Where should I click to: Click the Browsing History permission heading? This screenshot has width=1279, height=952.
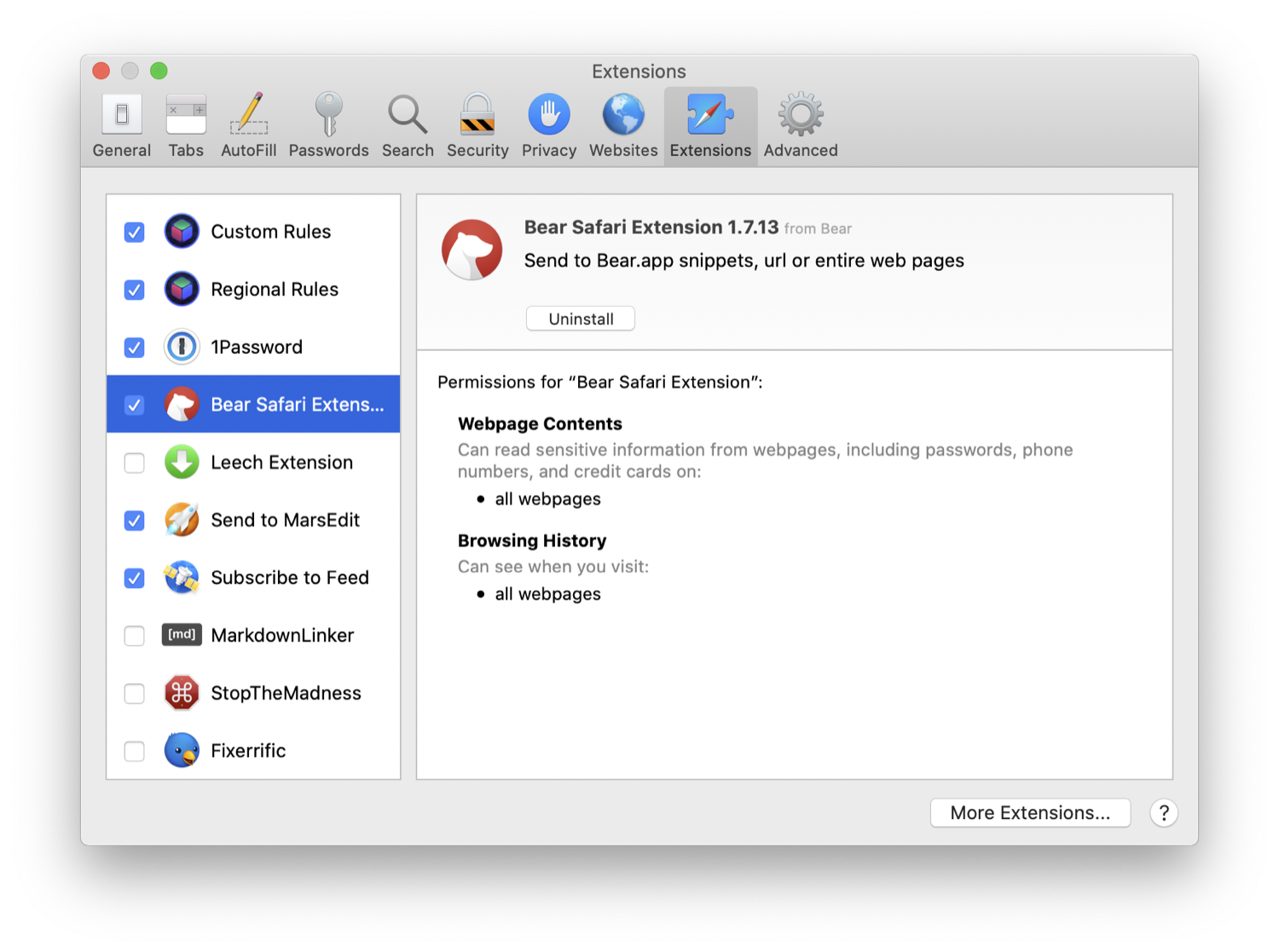tap(532, 541)
